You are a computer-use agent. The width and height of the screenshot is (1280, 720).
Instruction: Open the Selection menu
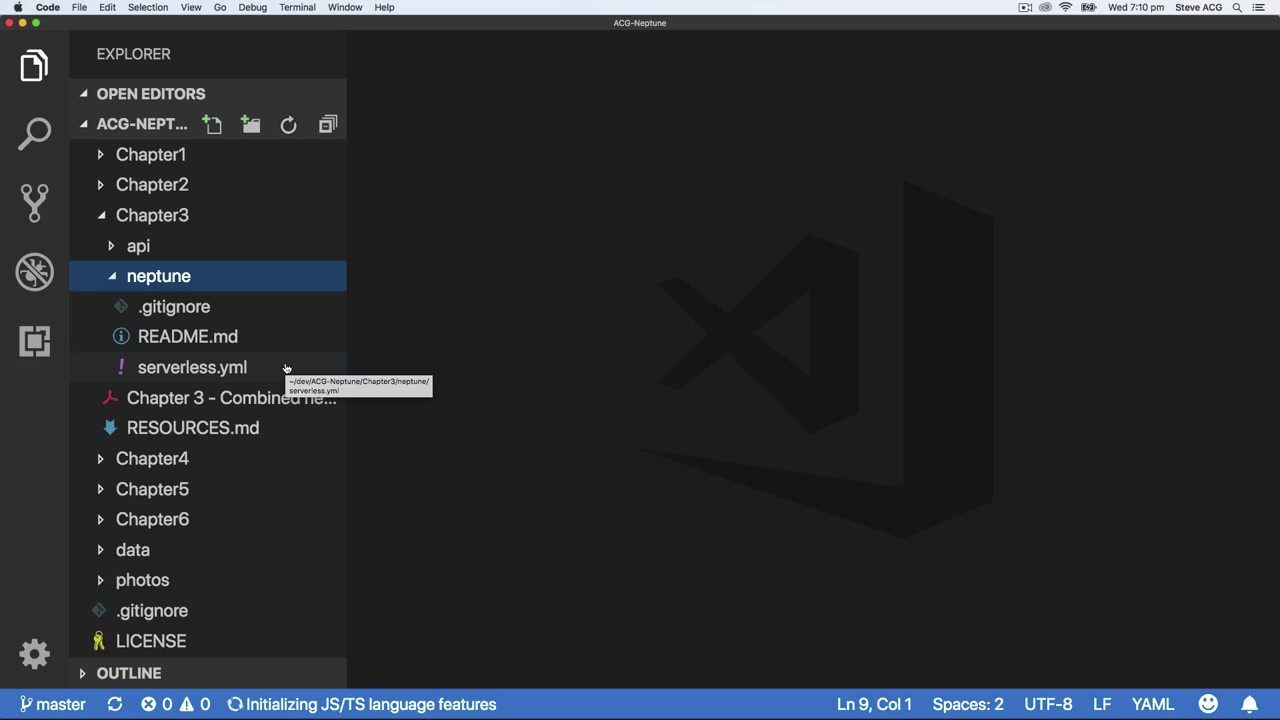[148, 7]
